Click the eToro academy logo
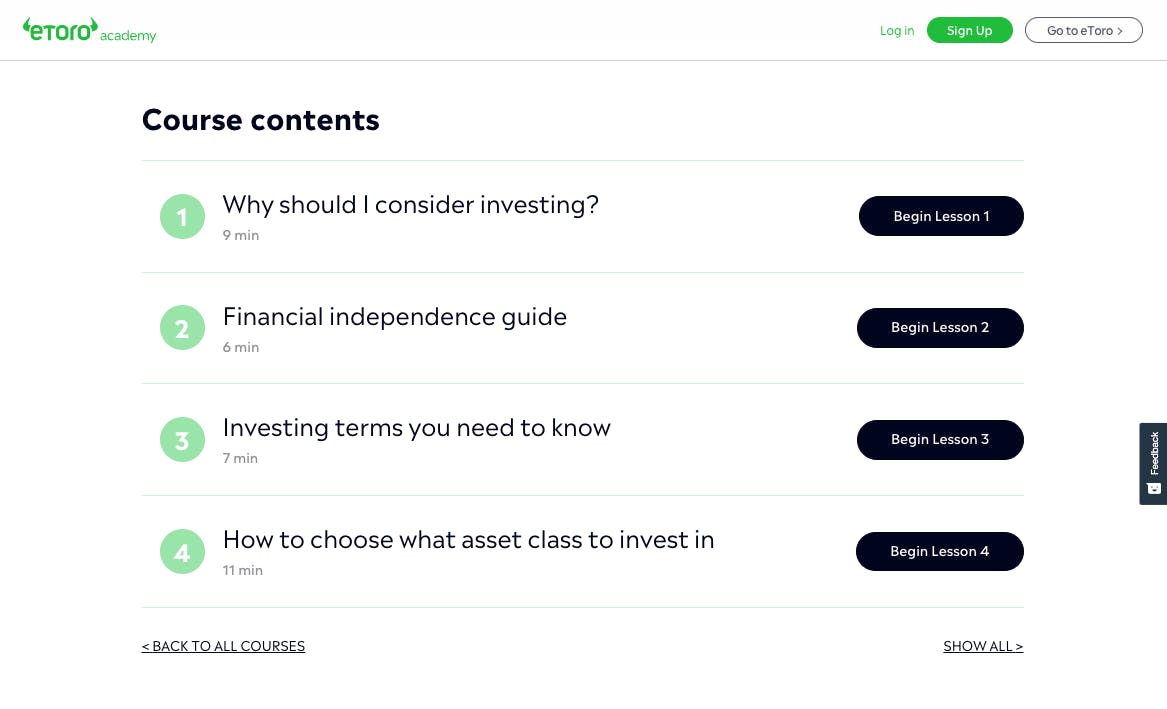 pos(89,30)
